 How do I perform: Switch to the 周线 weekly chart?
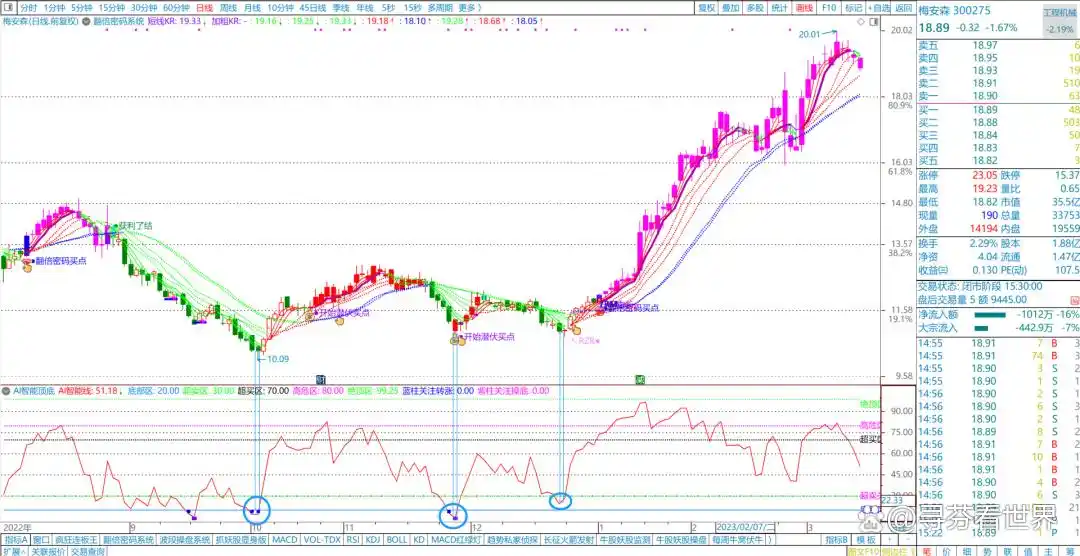pyautogui.click(x=228, y=8)
